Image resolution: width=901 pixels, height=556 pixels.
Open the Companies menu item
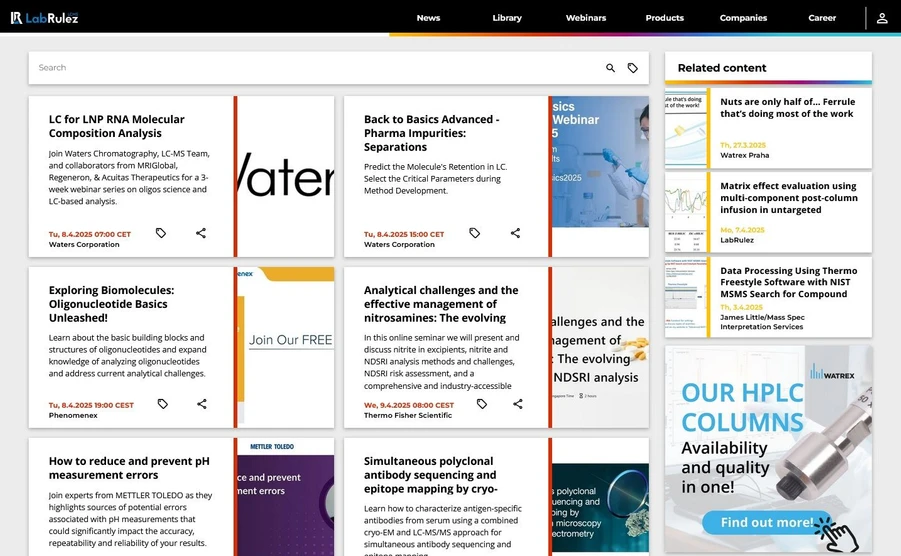(743, 18)
